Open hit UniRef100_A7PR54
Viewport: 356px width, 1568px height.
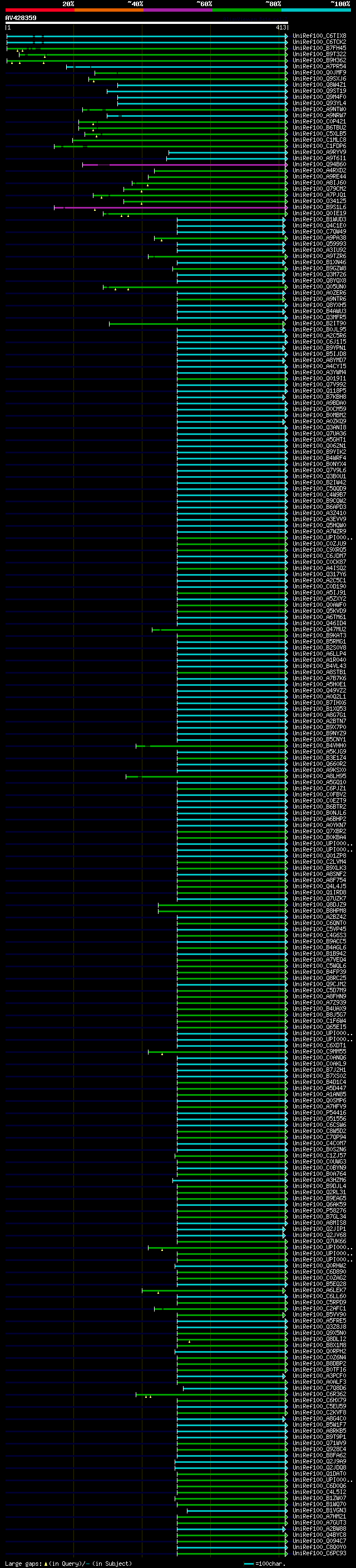319,66
